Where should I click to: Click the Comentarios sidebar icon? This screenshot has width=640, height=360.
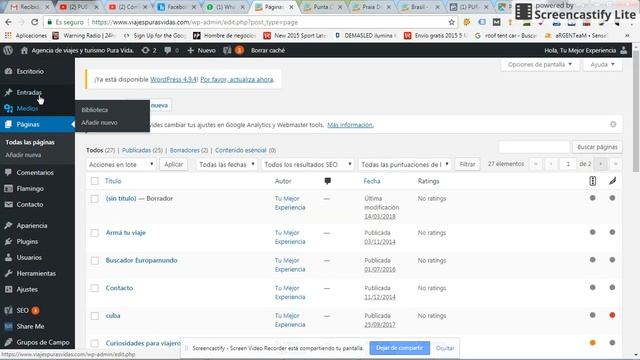point(9,172)
